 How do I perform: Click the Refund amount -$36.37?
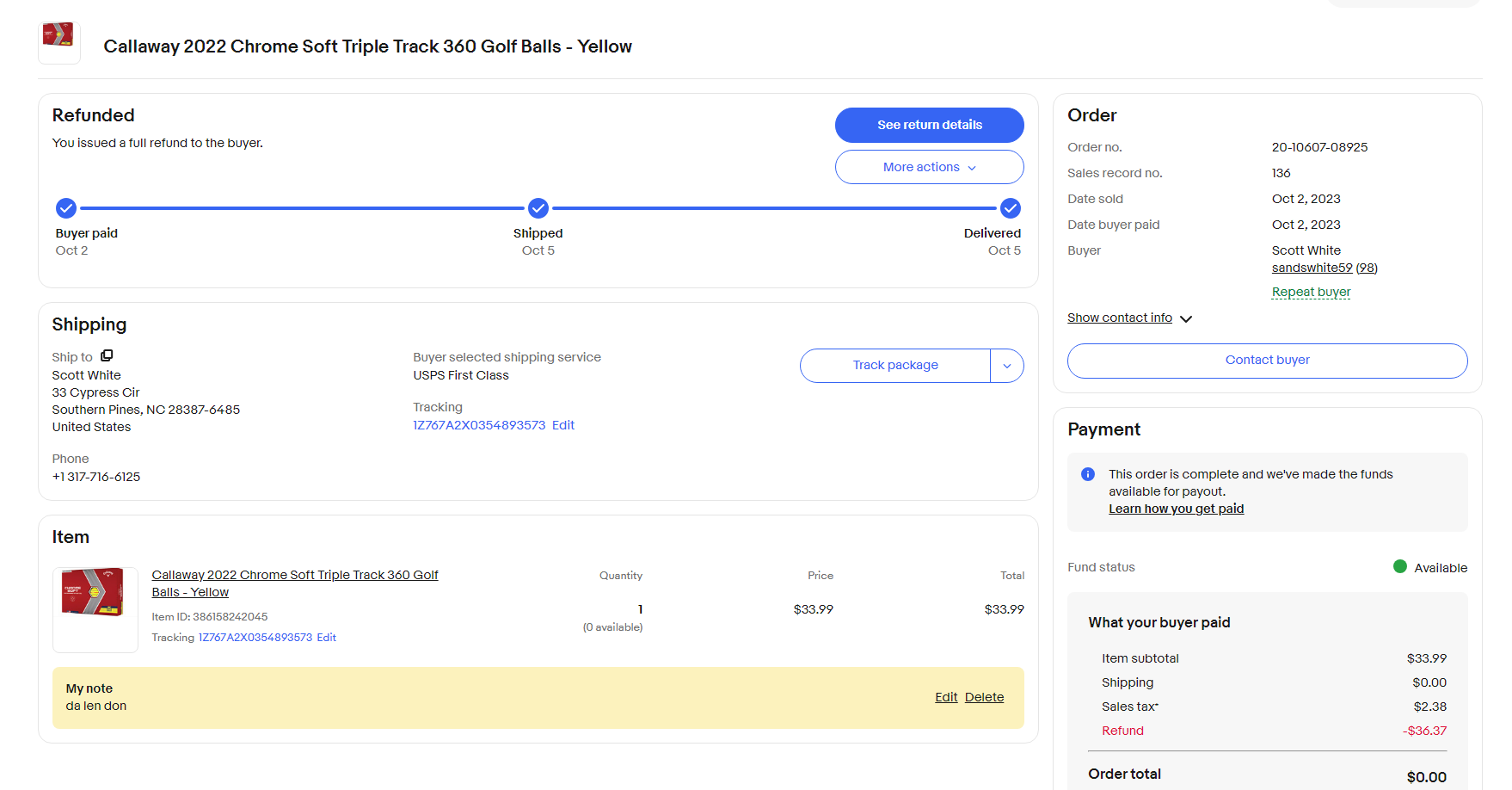pos(1424,731)
